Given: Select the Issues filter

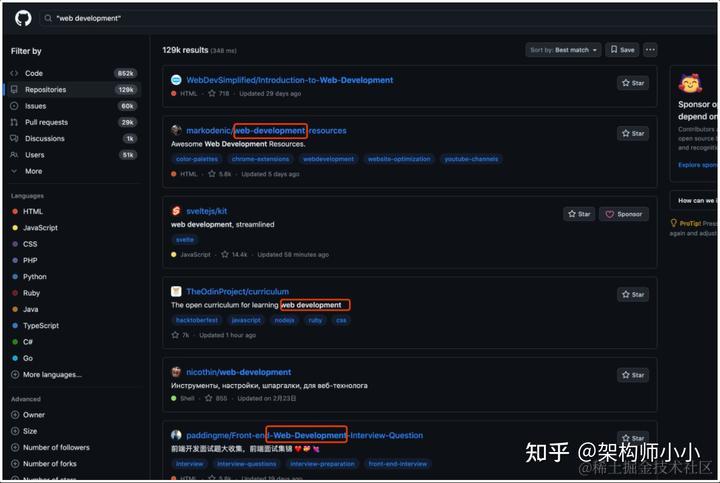Looking at the screenshot, I should (x=73, y=106).
